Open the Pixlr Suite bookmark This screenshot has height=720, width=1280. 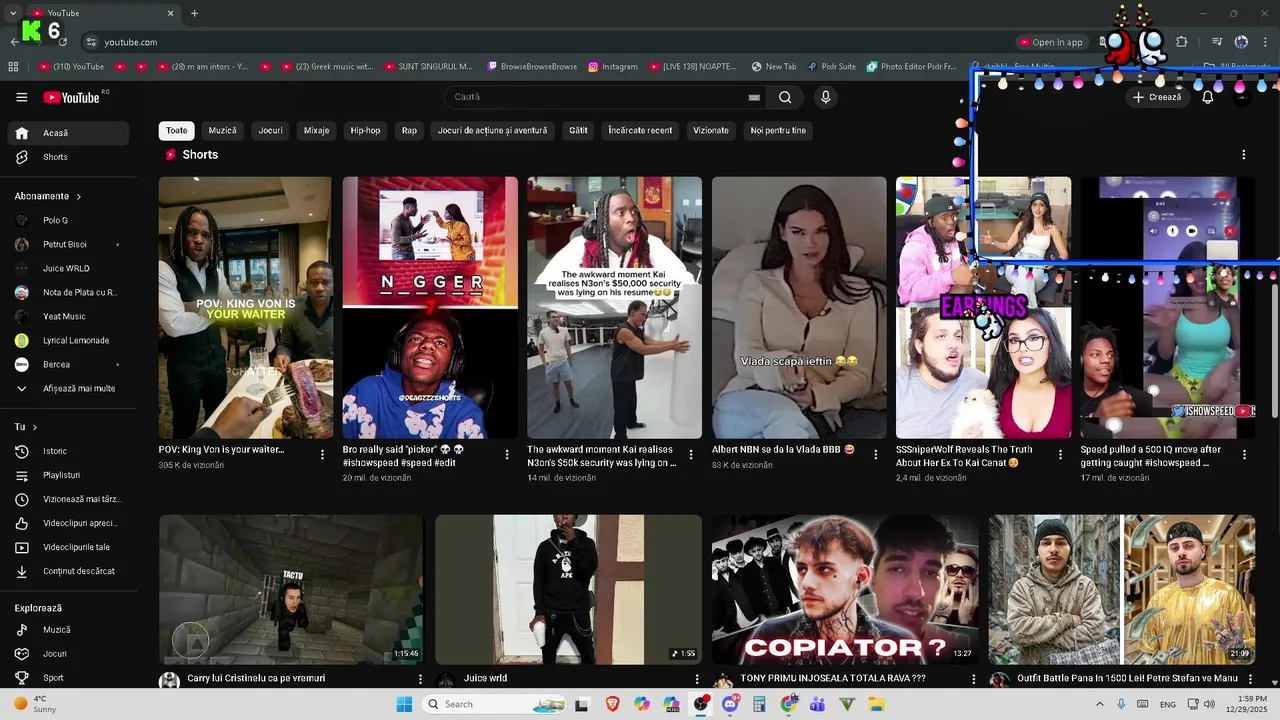click(831, 67)
